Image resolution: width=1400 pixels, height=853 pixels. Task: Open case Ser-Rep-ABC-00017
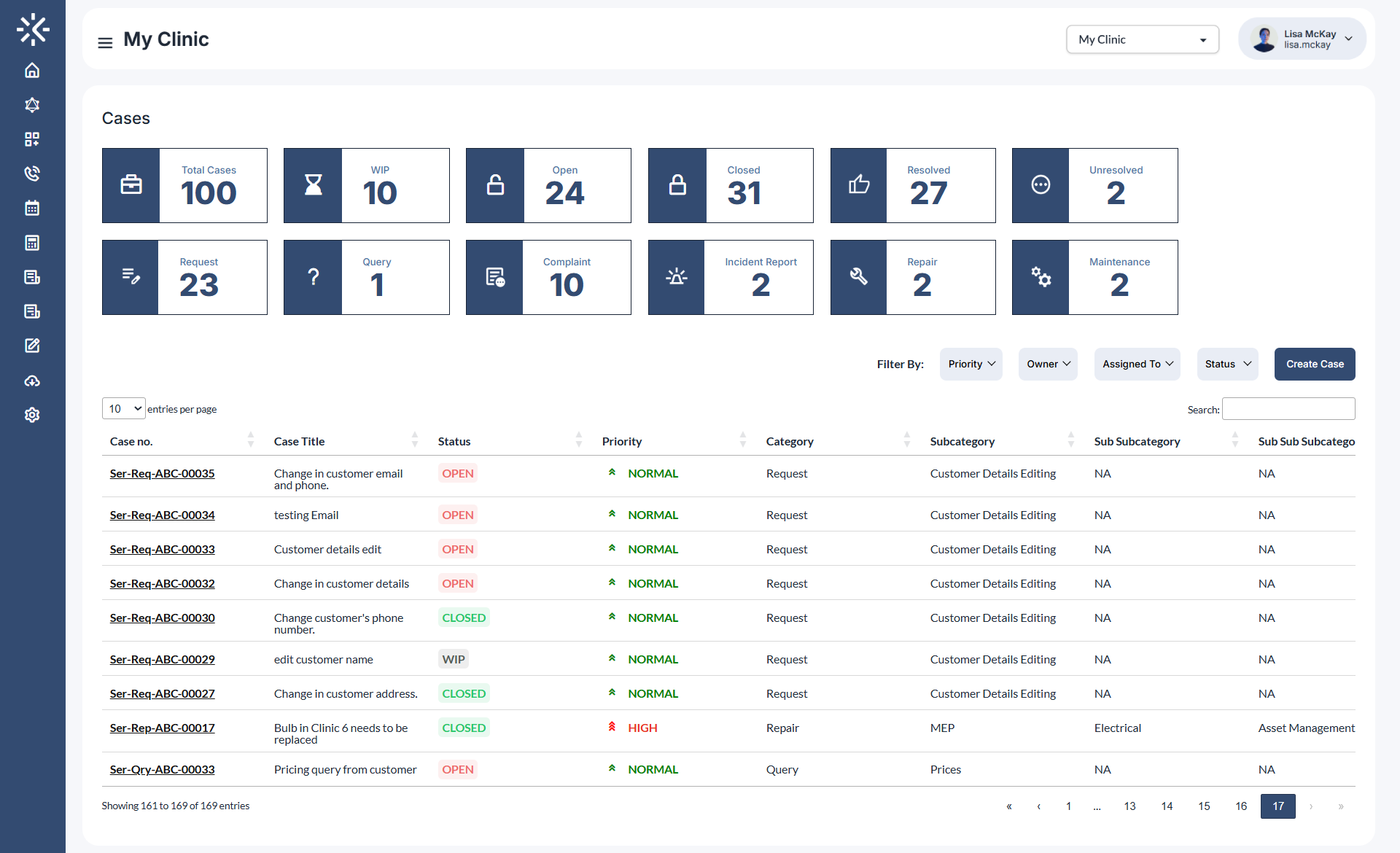[162, 728]
